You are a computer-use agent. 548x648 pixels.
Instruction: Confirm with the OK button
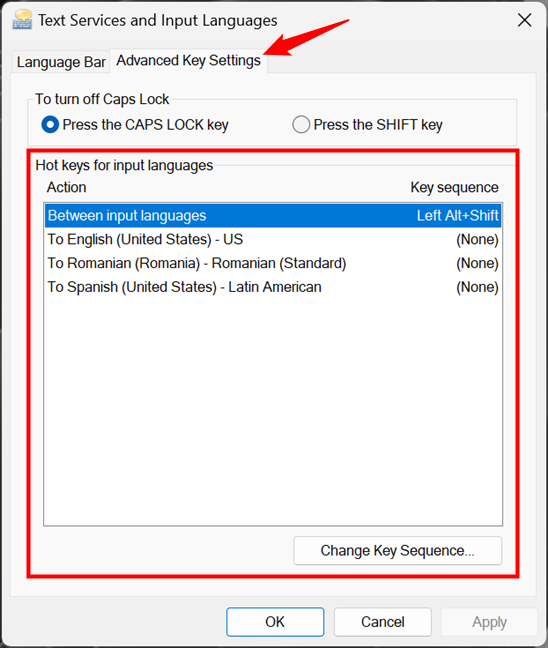pyautogui.click(x=275, y=622)
